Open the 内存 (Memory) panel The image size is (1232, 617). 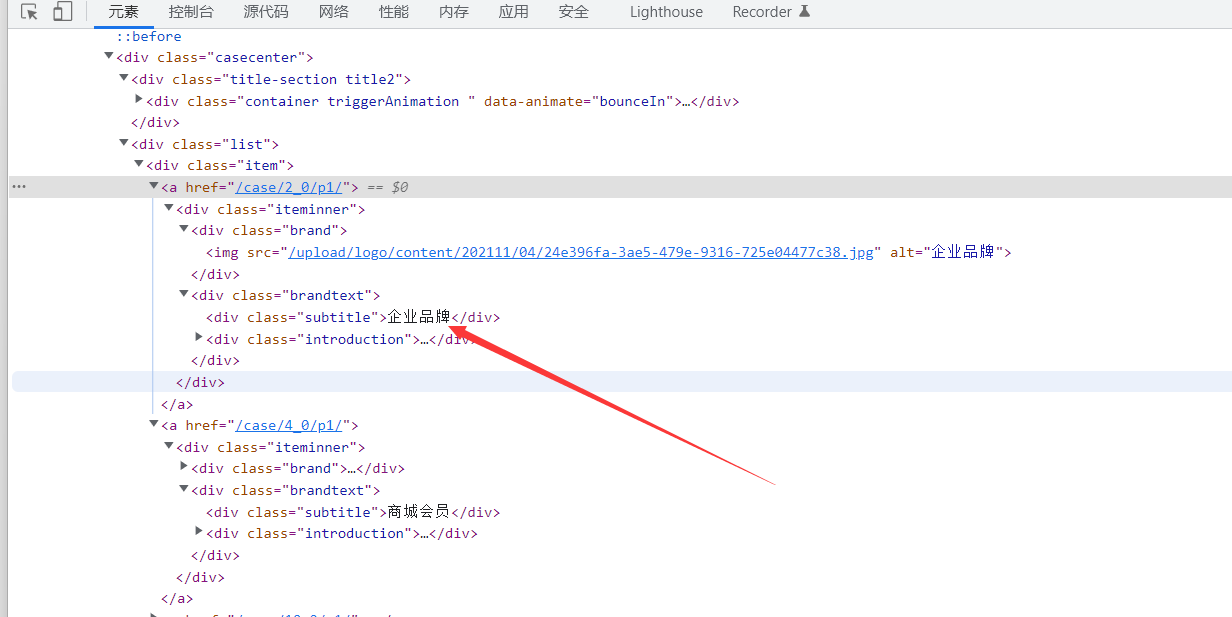(x=453, y=12)
